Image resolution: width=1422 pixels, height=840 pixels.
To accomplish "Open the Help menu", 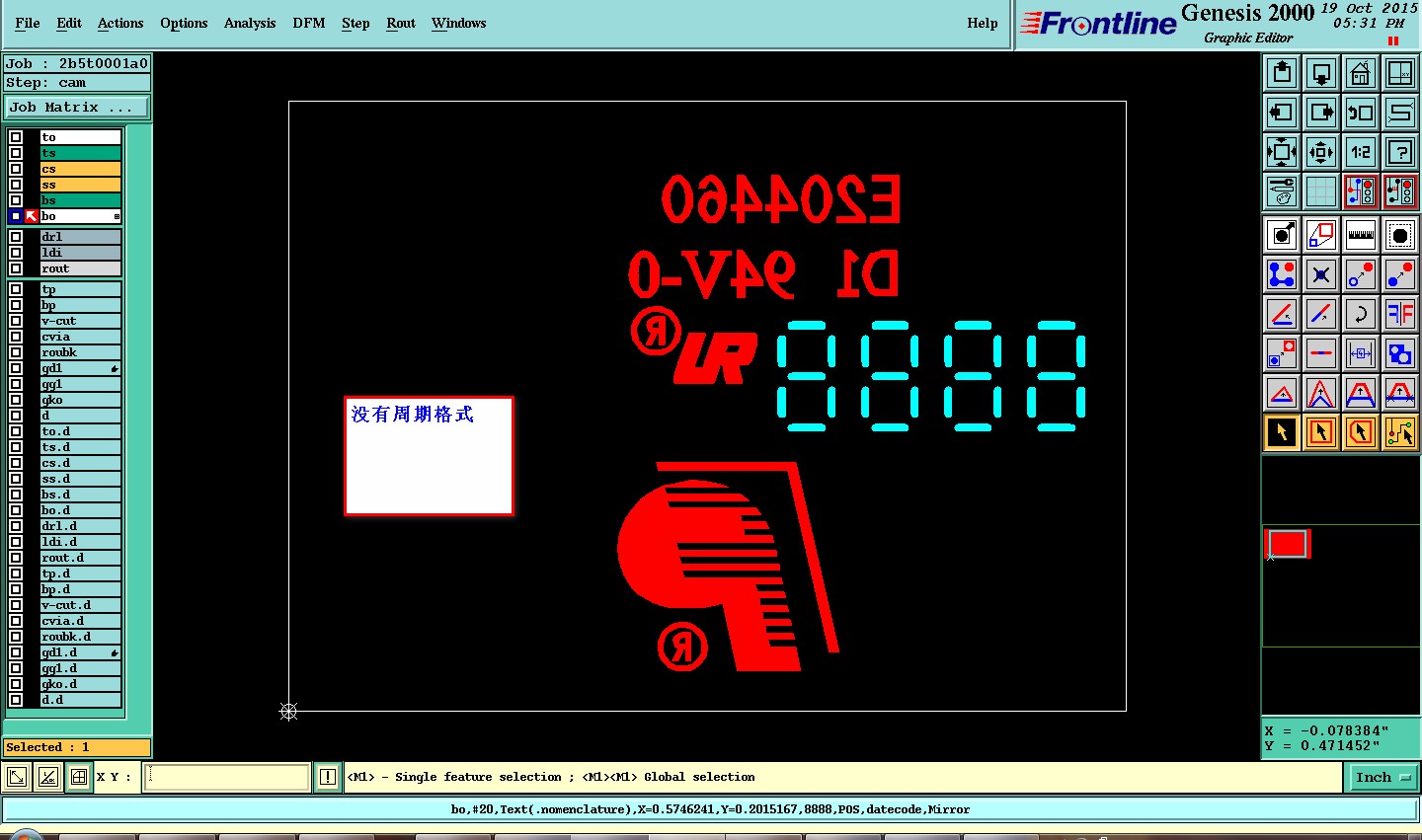I will pyautogui.click(x=983, y=23).
